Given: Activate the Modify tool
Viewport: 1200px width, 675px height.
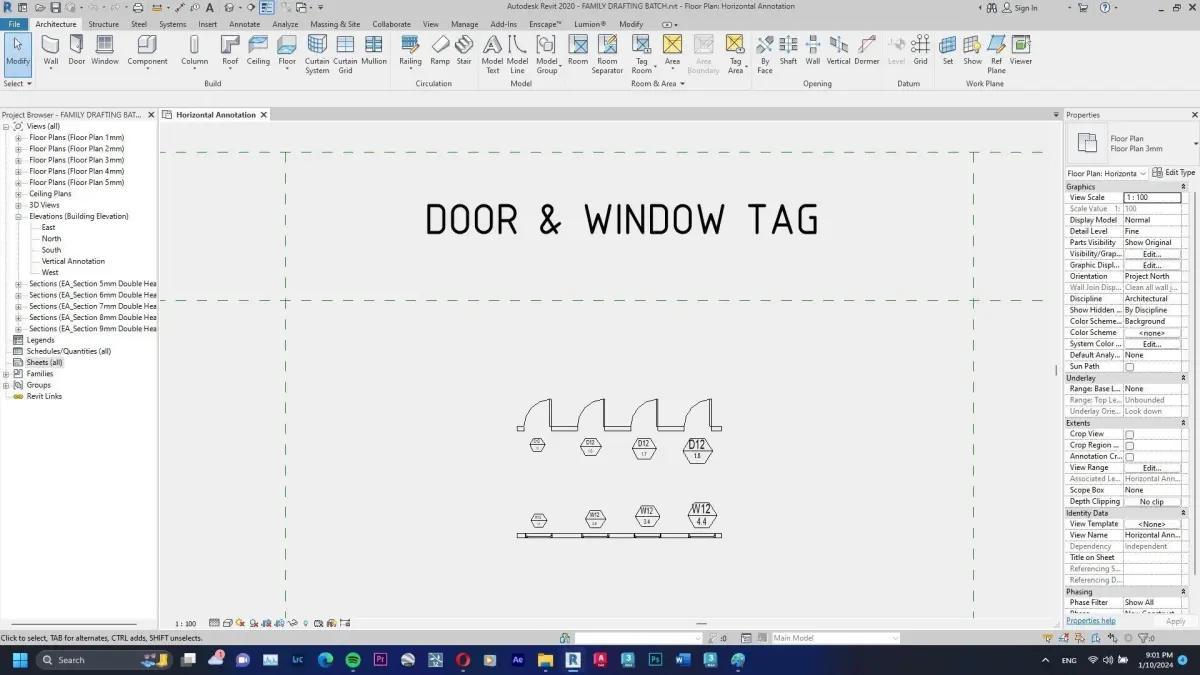Looking at the screenshot, I should (x=18, y=54).
